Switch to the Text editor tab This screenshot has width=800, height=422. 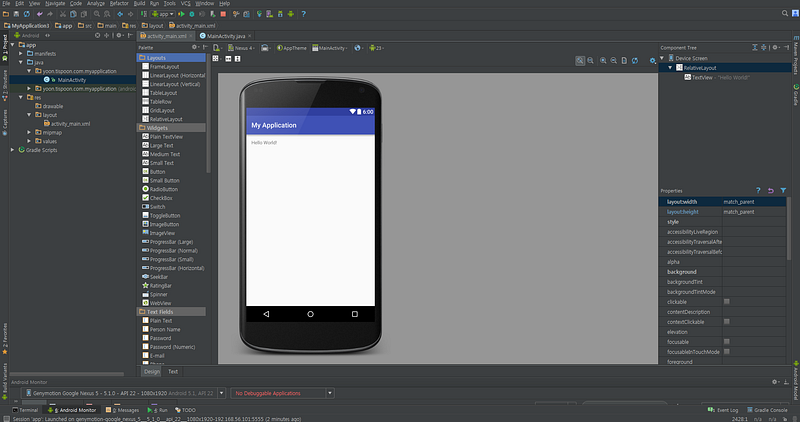pyautogui.click(x=173, y=371)
